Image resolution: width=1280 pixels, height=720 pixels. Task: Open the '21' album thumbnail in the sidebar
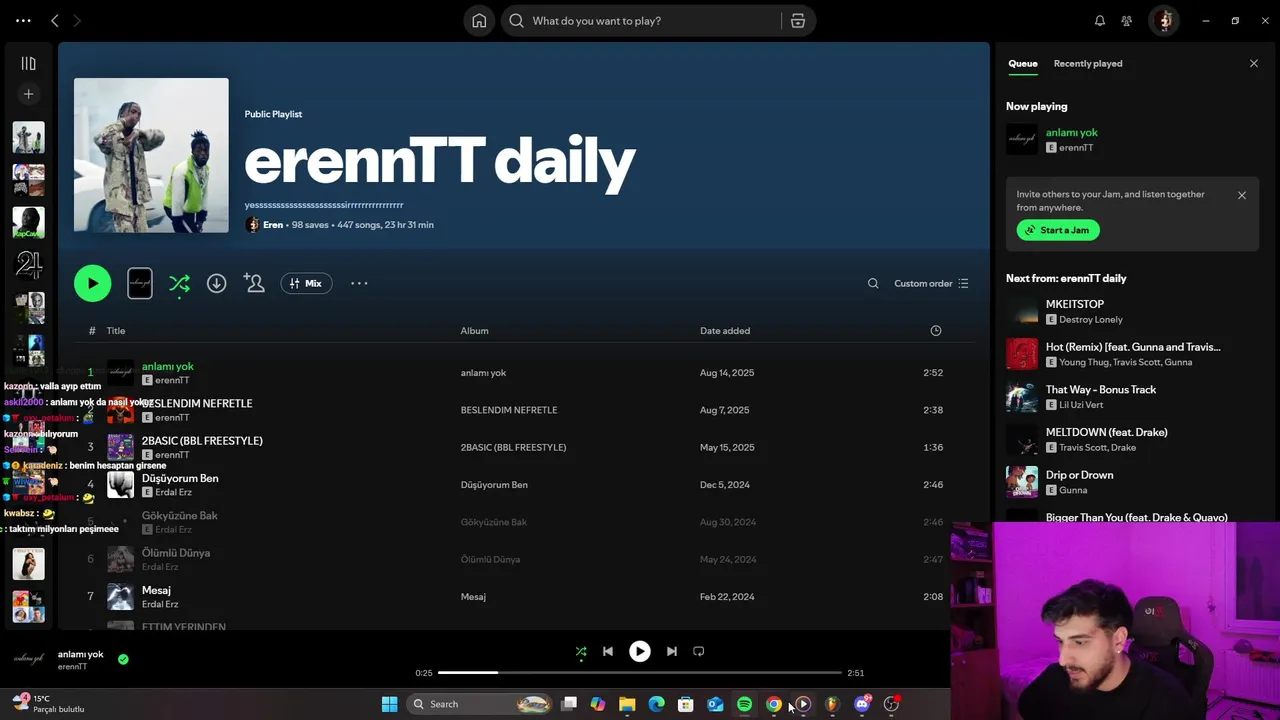tap(28, 265)
